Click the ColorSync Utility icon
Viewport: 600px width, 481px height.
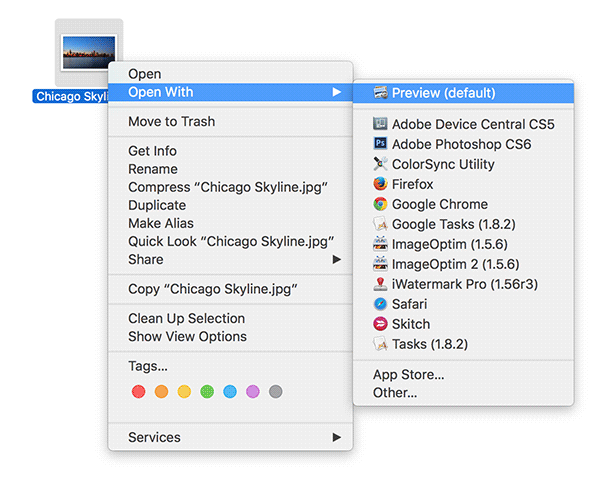(380, 163)
